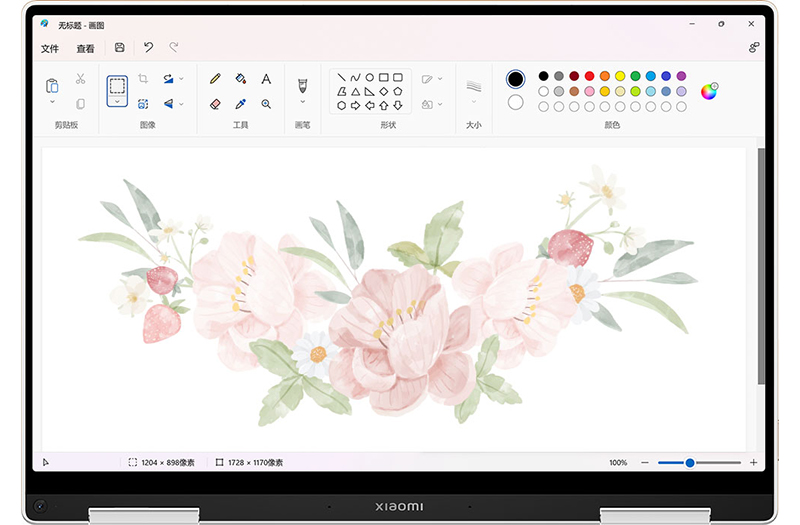Open the edit colors rainbow wheel
This screenshot has width=800, height=525.
click(709, 92)
